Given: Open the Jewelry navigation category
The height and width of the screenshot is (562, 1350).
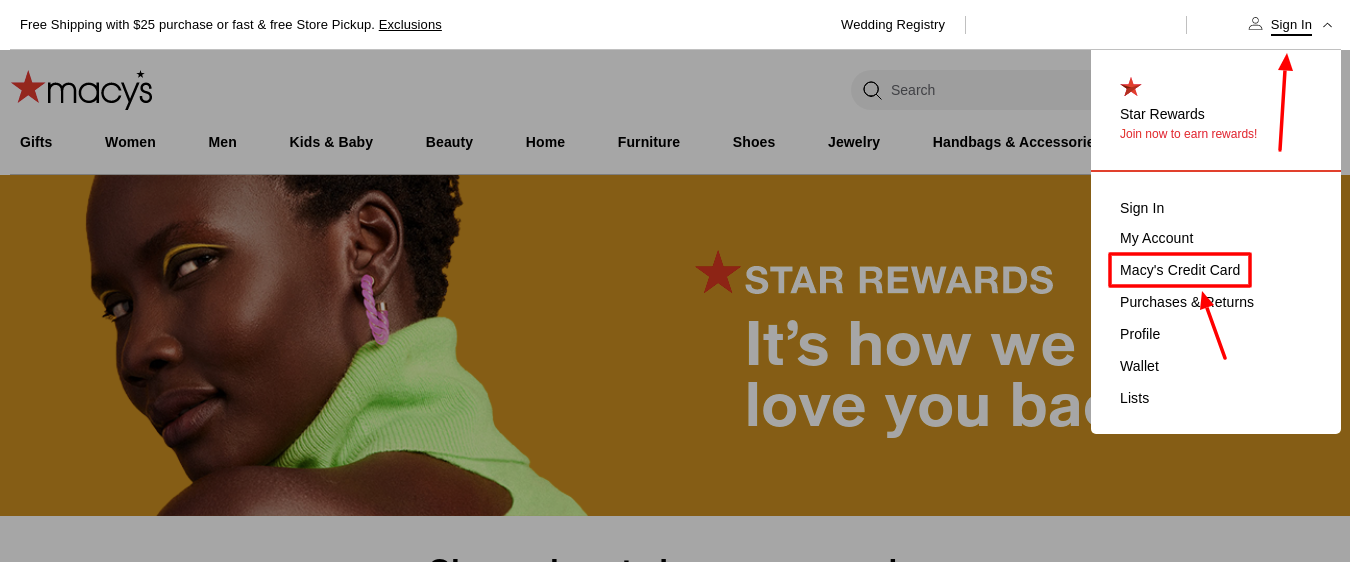Looking at the screenshot, I should point(854,142).
